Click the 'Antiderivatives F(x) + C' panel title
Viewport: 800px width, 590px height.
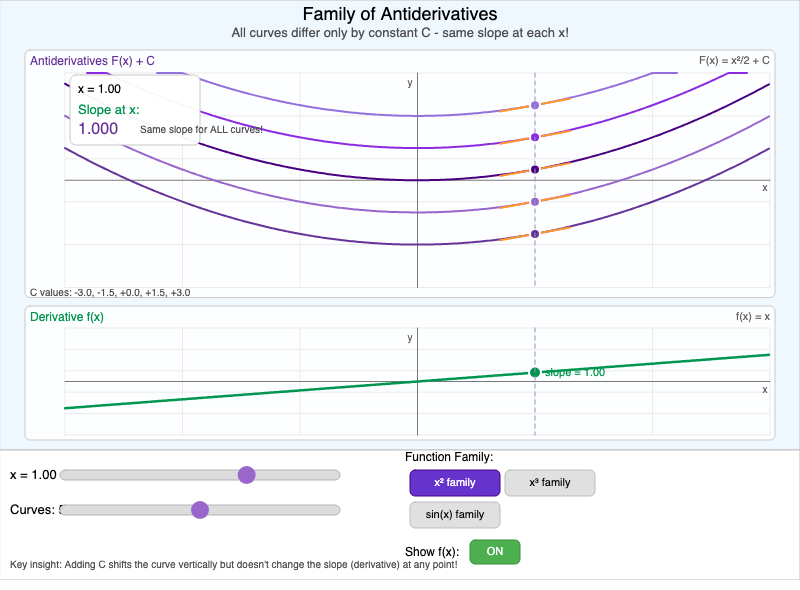coord(94,61)
